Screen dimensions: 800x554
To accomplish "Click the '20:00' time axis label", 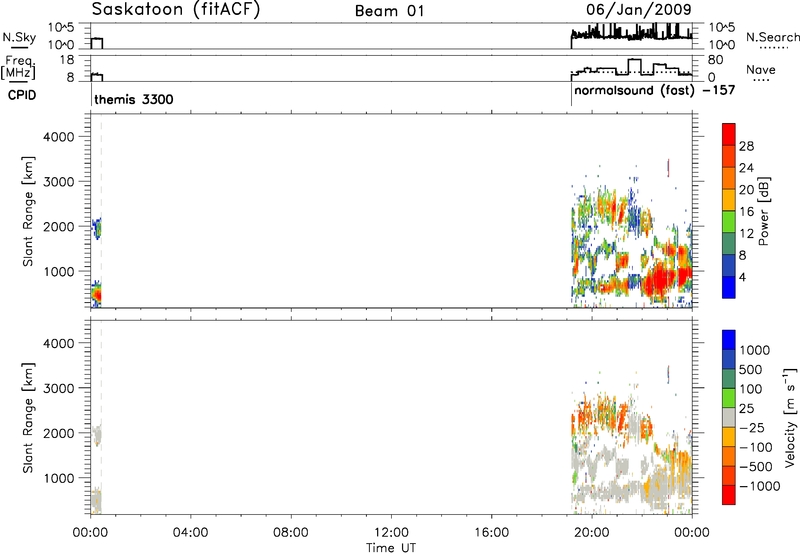I will tap(592, 533).
